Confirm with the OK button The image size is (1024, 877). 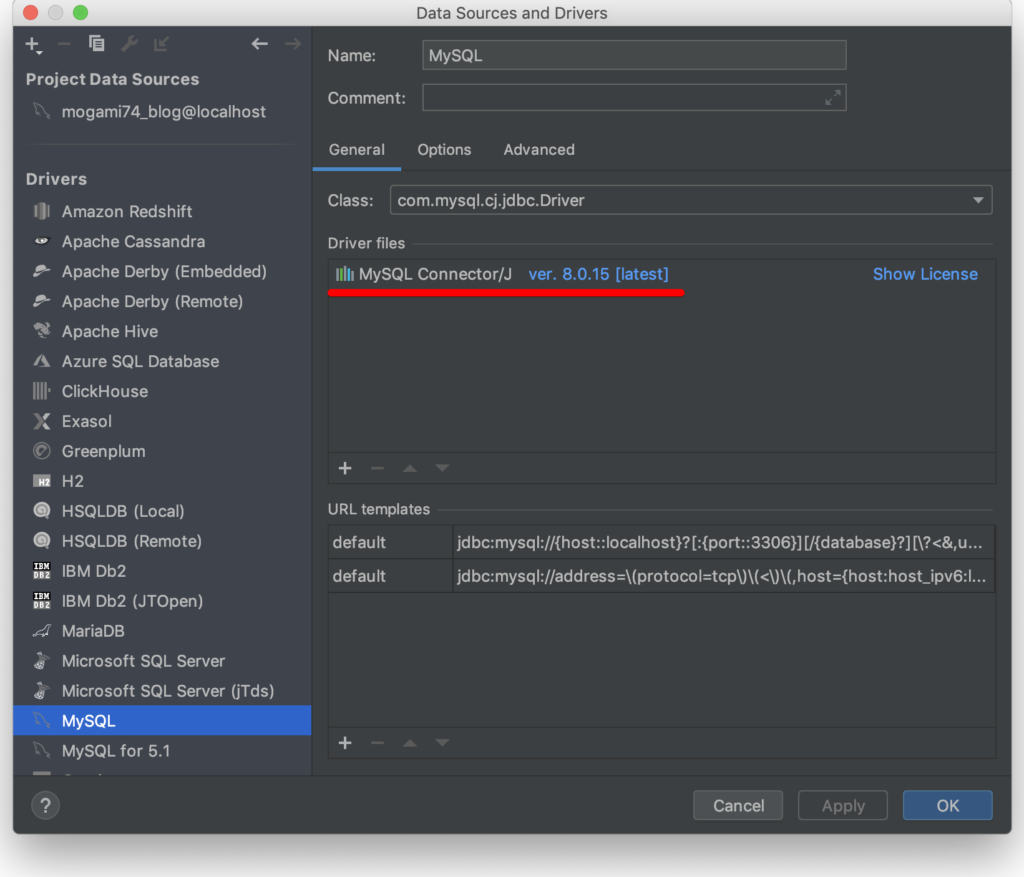tap(948, 805)
